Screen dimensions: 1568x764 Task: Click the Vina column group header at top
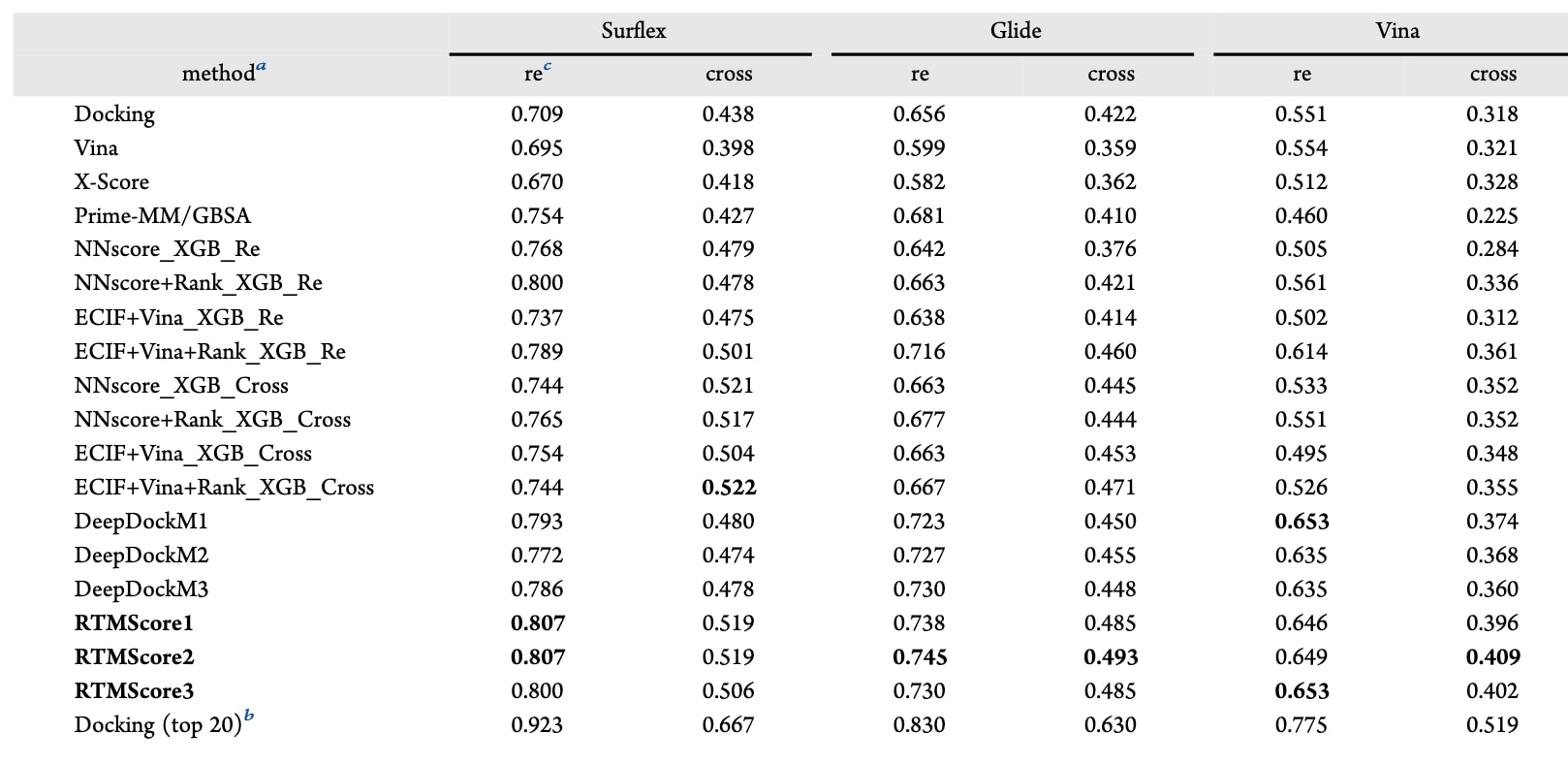pos(1396,31)
